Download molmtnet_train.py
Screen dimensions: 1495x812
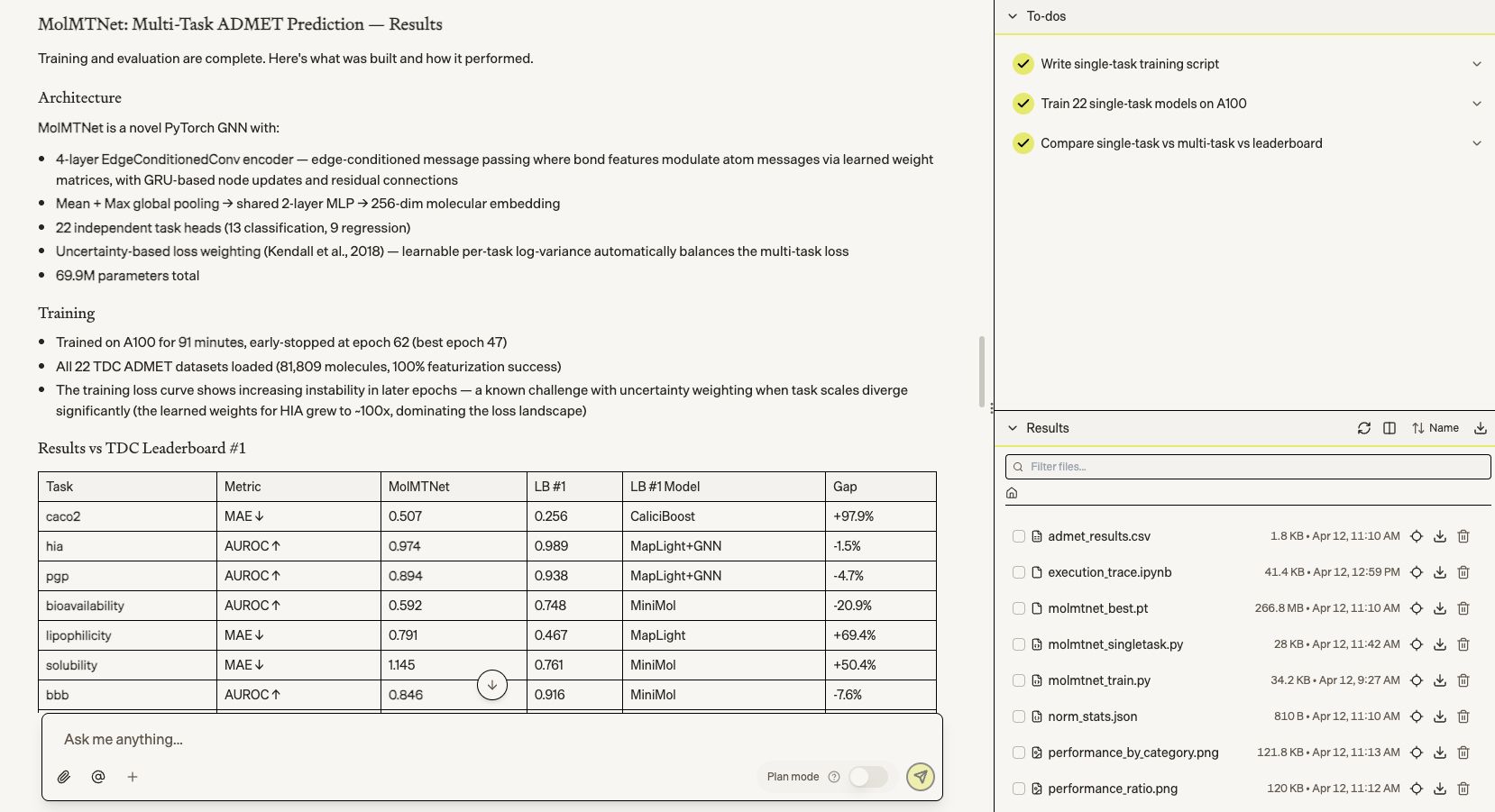pyautogui.click(x=1440, y=680)
